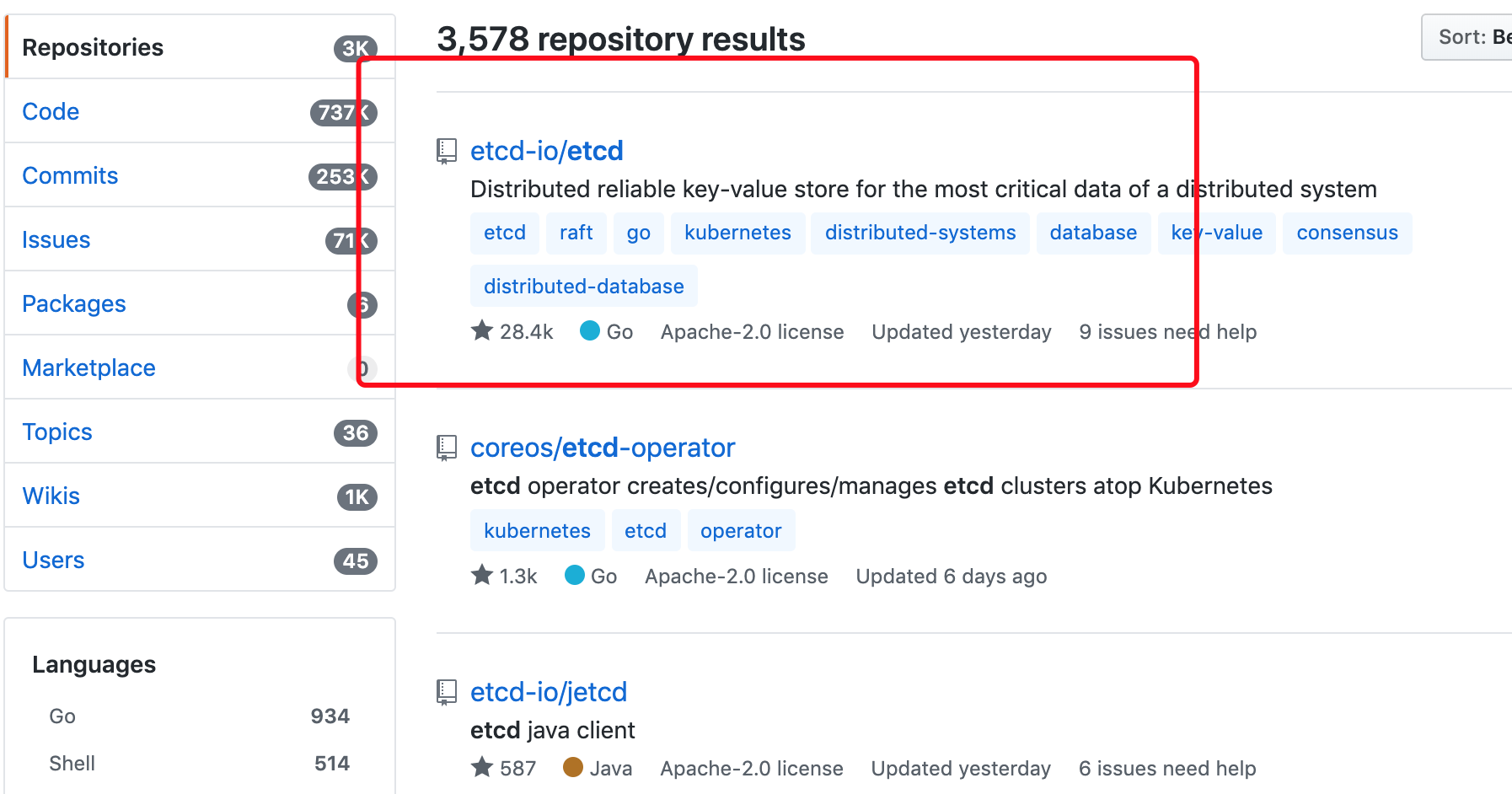Filter results by Shell language
This screenshot has height=794, width=1512.
tap(72, 763)
